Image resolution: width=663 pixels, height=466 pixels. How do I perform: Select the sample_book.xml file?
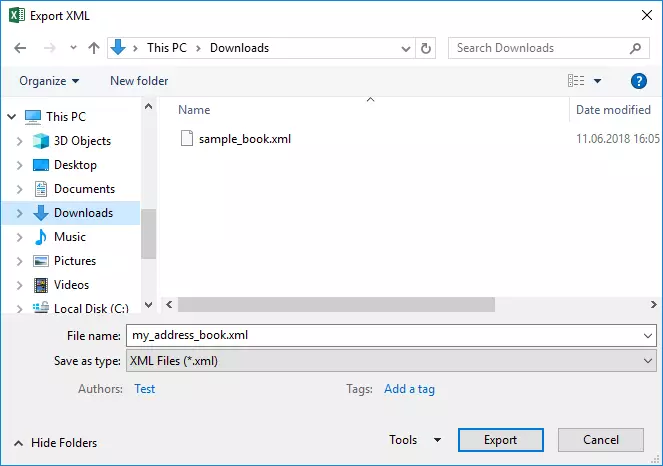244,139
